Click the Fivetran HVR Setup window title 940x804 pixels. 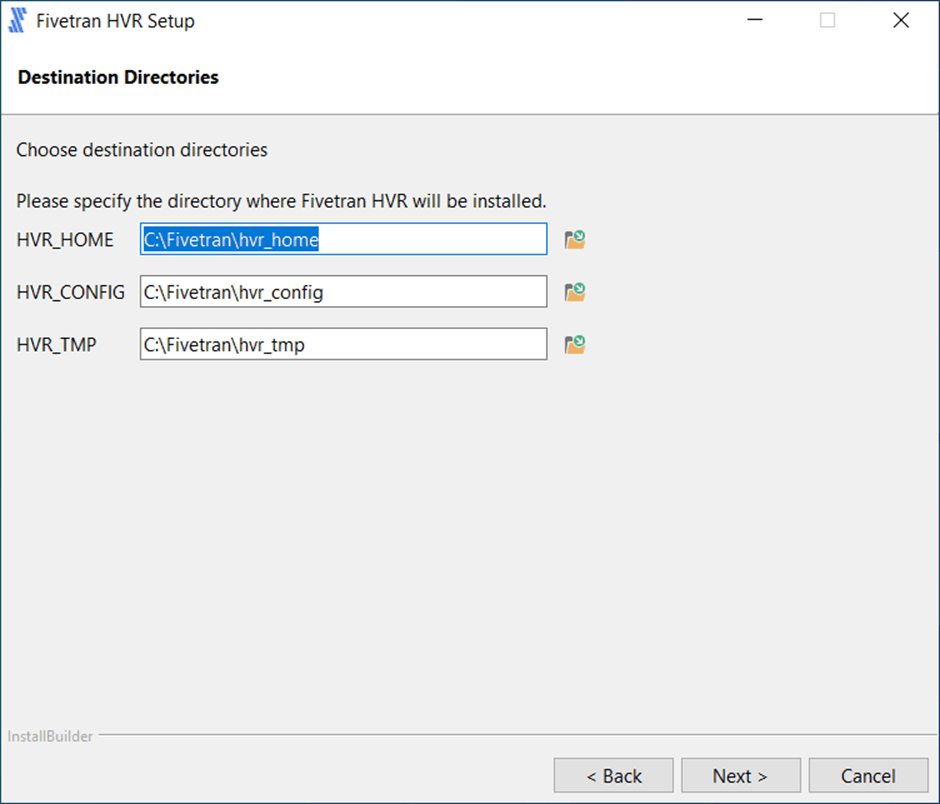[115, 21]
